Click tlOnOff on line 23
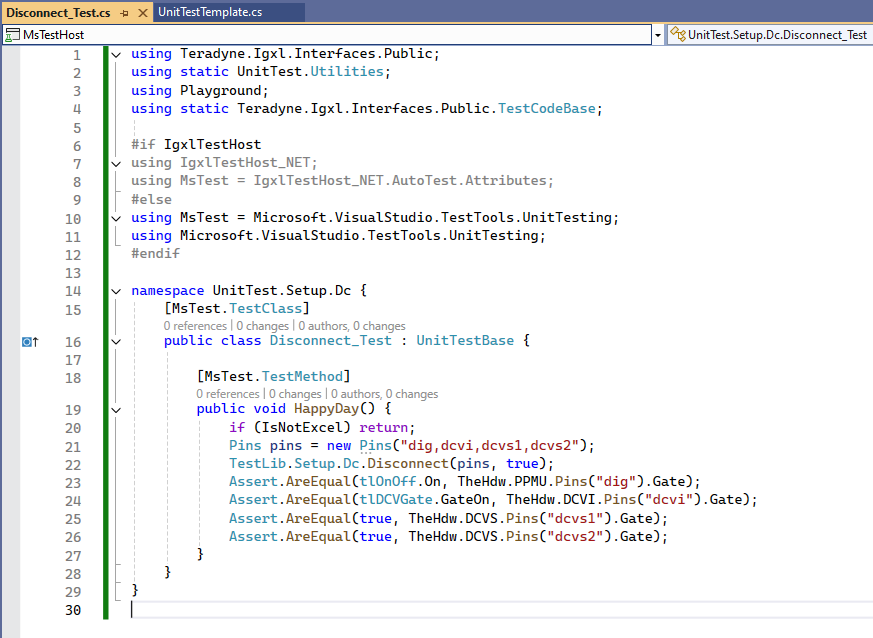 pos(388,482)
